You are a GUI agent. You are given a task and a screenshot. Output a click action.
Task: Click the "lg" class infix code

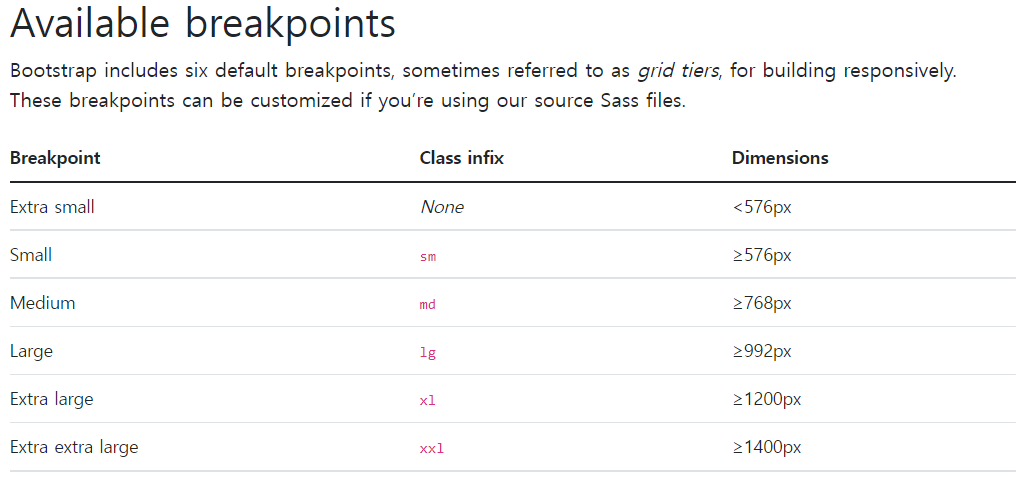[x=428, y=352]
